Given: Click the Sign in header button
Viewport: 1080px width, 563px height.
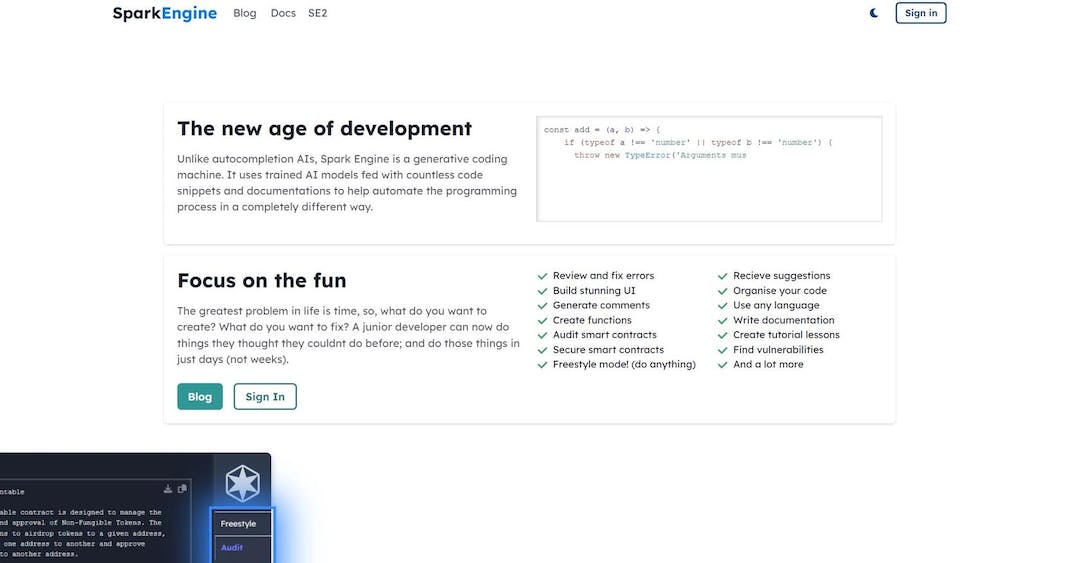Looking at the screenshot, I should pos(921,13).
